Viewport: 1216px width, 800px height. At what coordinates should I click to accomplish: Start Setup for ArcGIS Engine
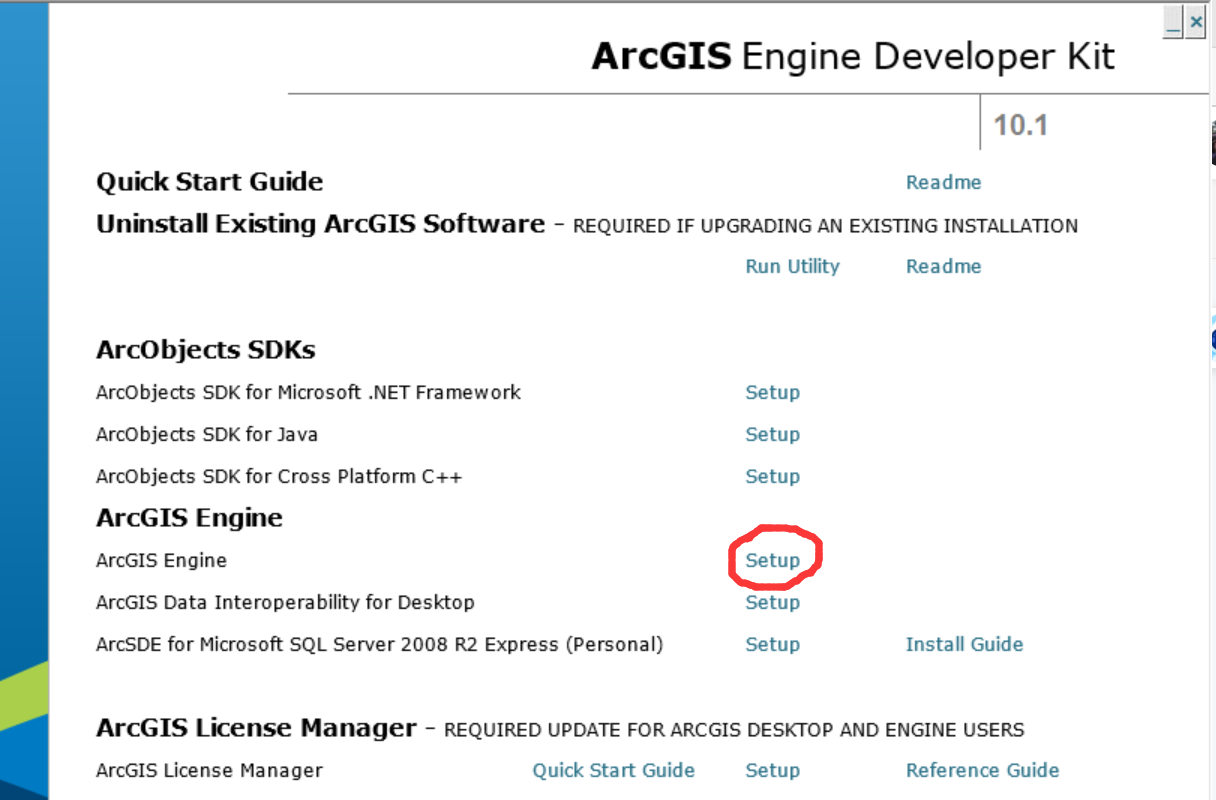coord(772,560)
